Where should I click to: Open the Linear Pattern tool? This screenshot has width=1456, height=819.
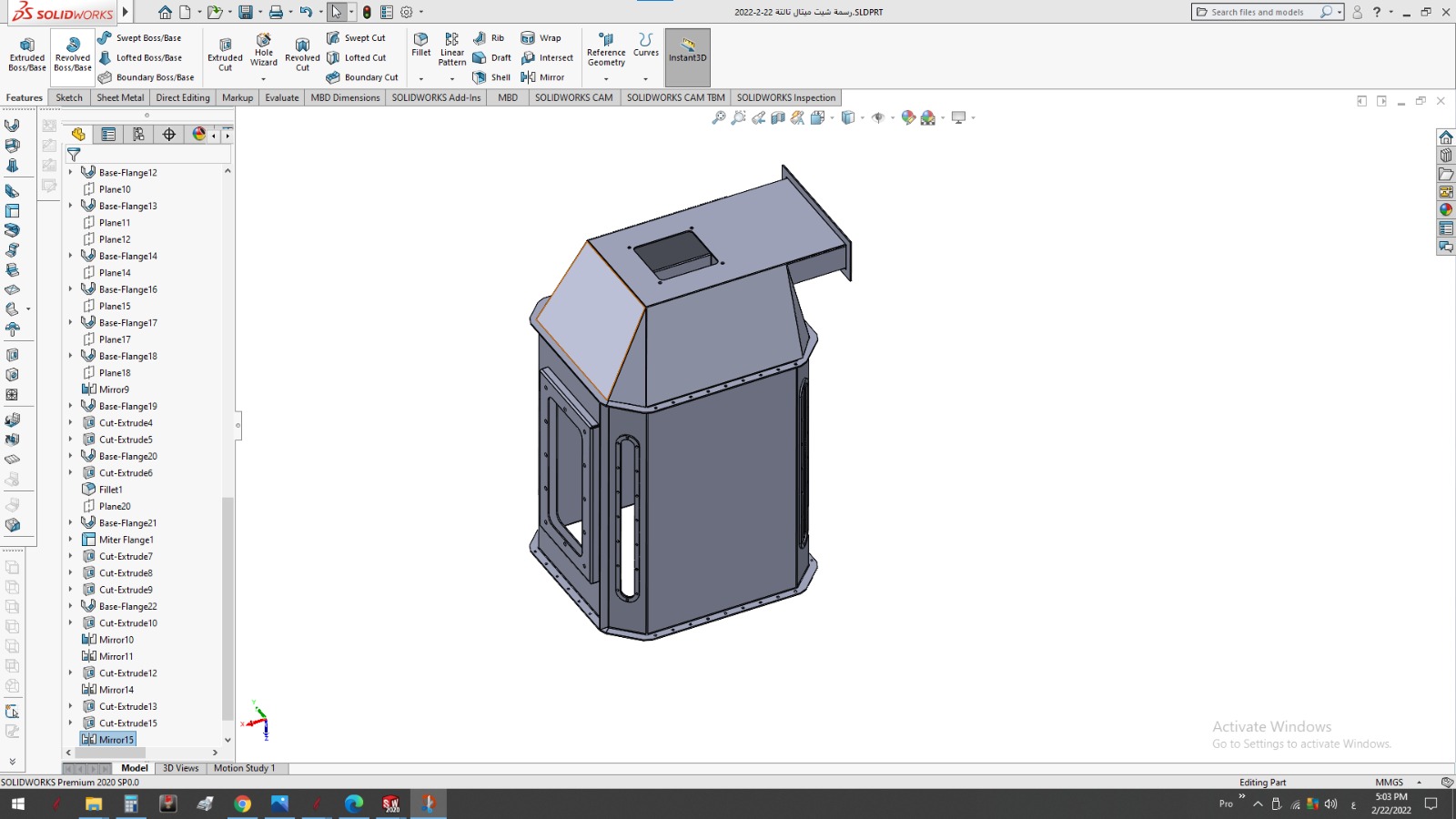(451, 50)
